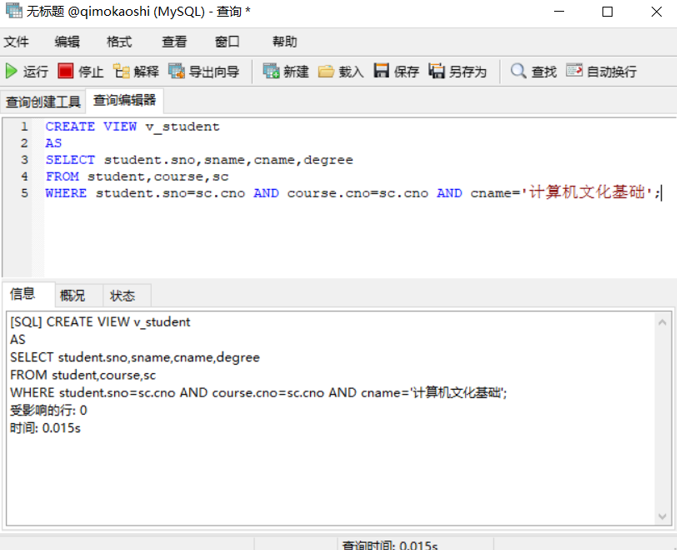Show the 信息 results tab
The width and height of the screenshot is (677, 550).
[x=28, y=294]
